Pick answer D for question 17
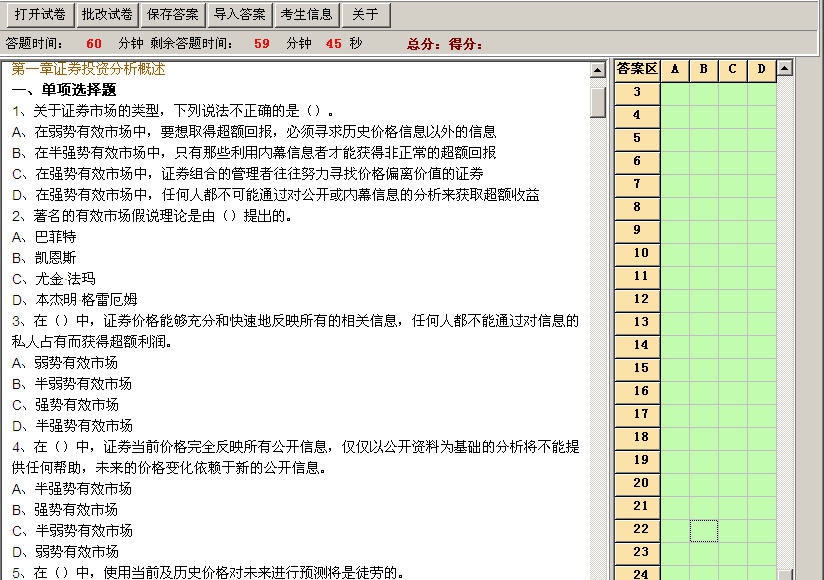Viewport: 824px width, 580px height. [x=761, y=416]
